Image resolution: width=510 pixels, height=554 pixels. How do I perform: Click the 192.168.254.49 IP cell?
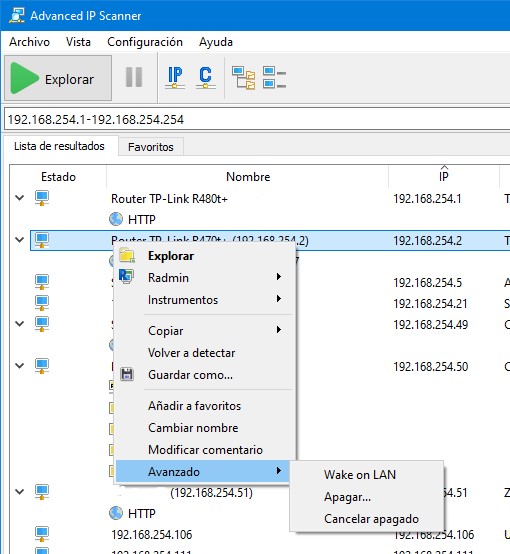pyautogui.click(x=430, y=324)
